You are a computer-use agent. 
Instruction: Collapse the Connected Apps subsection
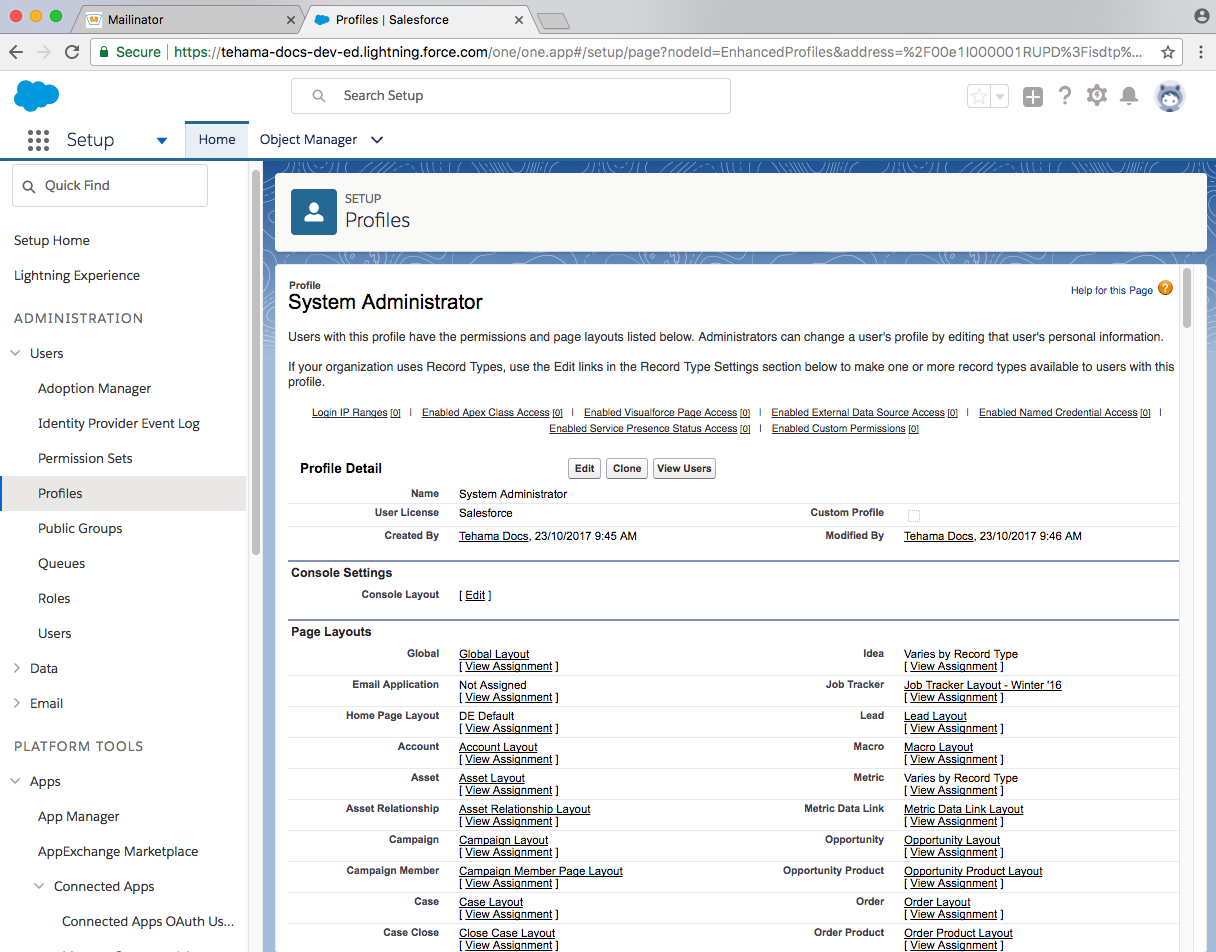[40, 886]
